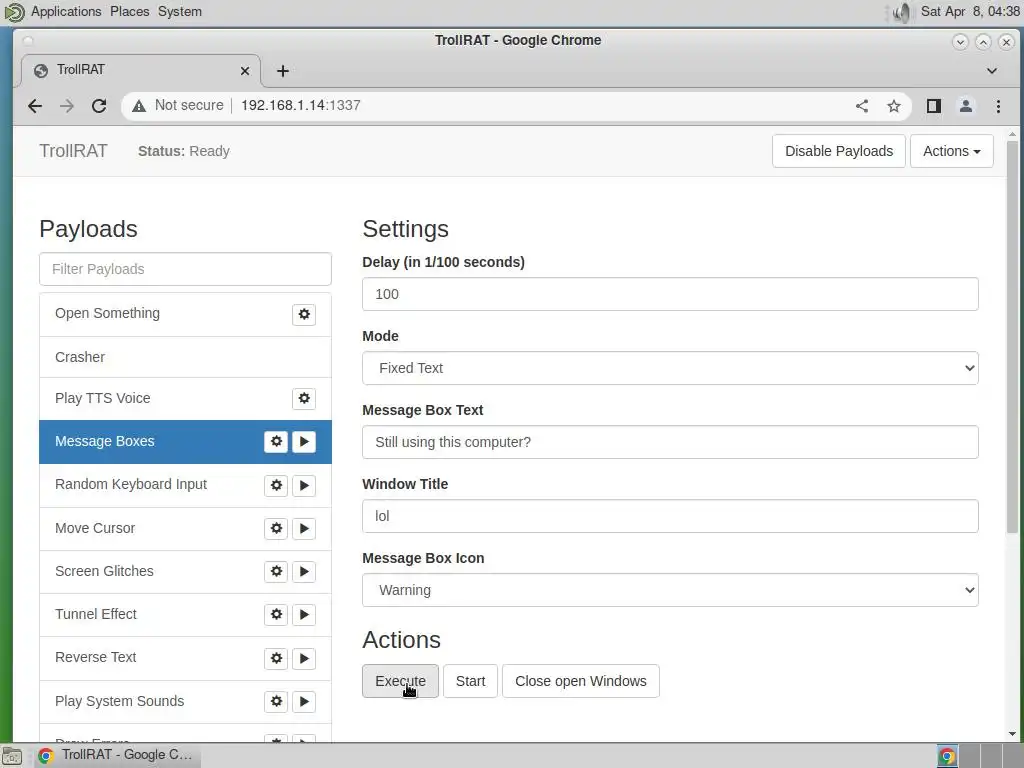The image size is (1024, 768).
Task: Start Screen Glitches with play icon
Action: (304, 571)
